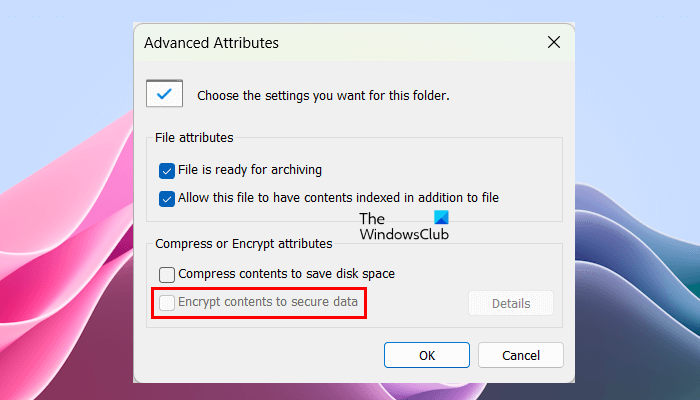Untick the 'File is ready for archiving' checkbox

[167, 171]
